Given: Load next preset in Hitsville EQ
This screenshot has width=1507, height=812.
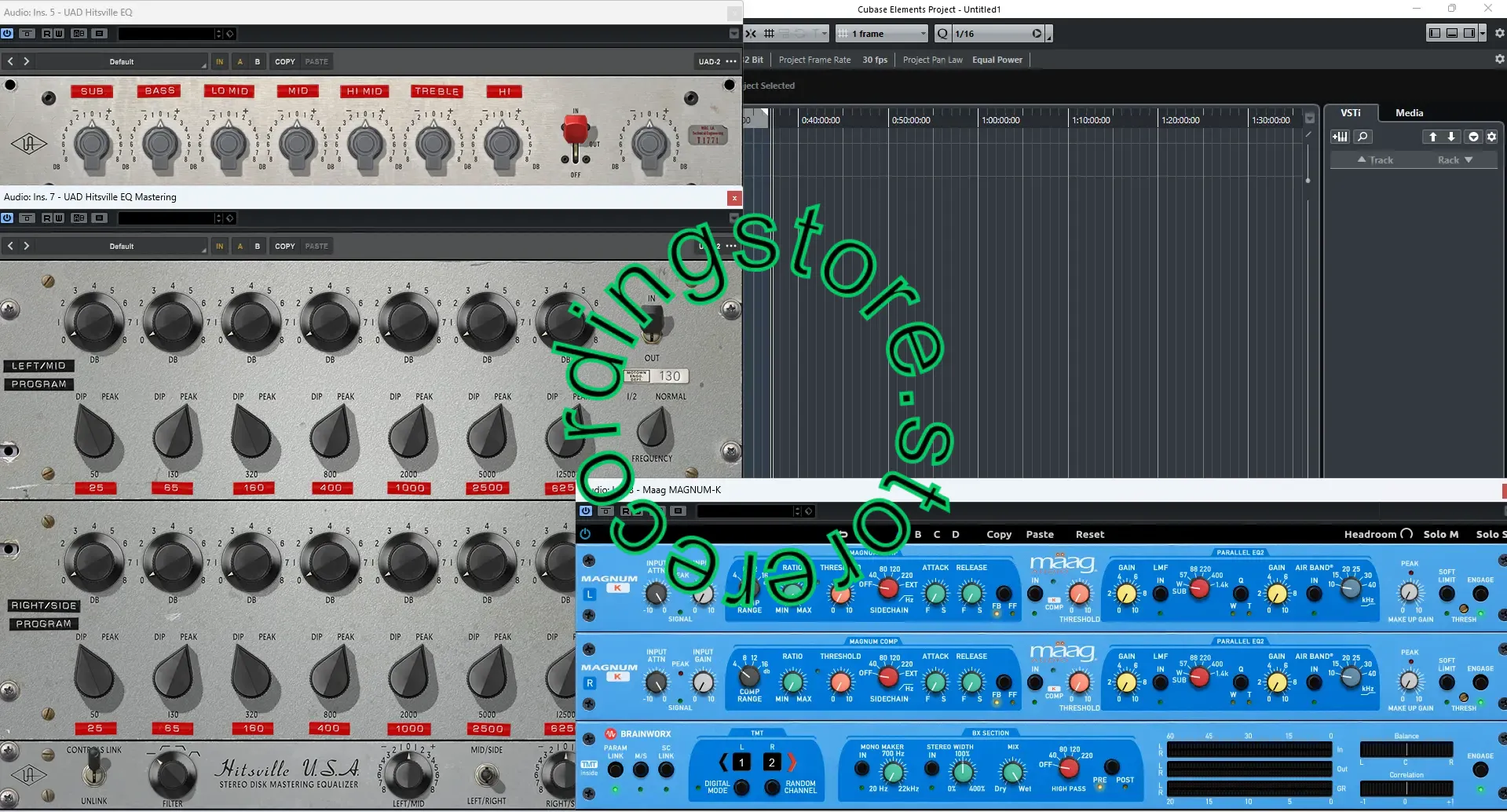Looking at the screenshot, I should tap(27, 61).
